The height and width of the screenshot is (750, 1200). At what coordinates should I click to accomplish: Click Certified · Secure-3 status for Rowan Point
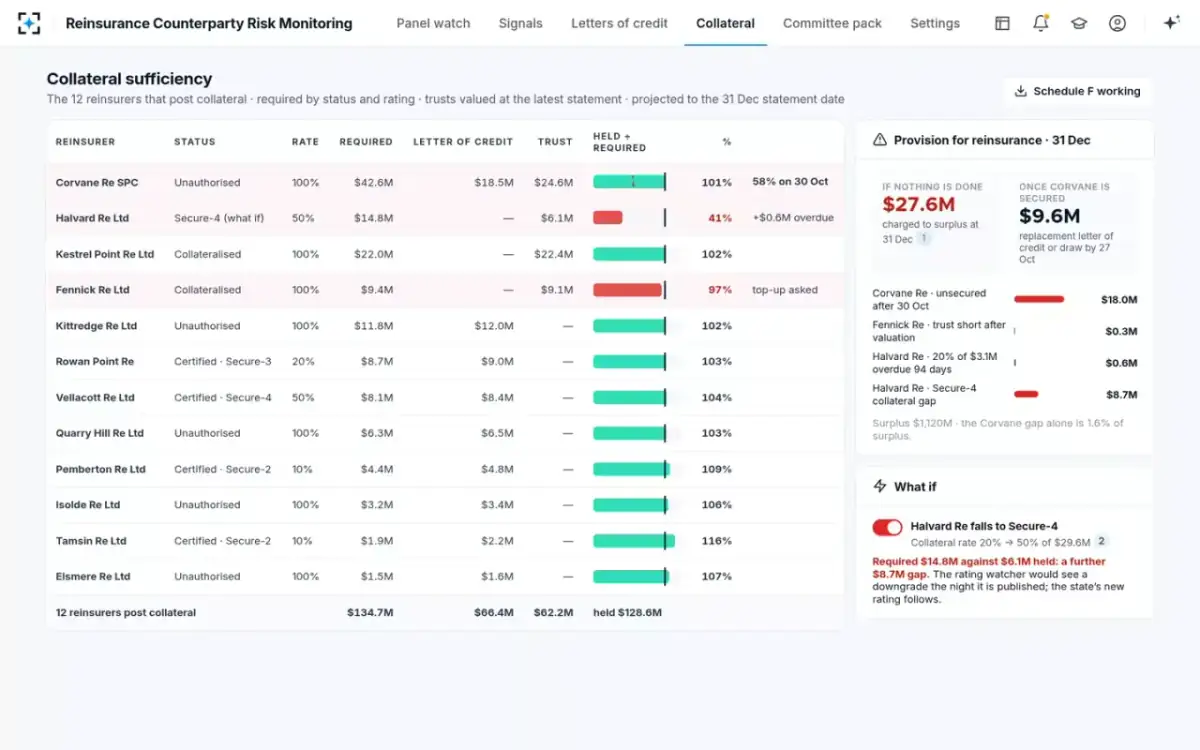(x=223, y=361)
